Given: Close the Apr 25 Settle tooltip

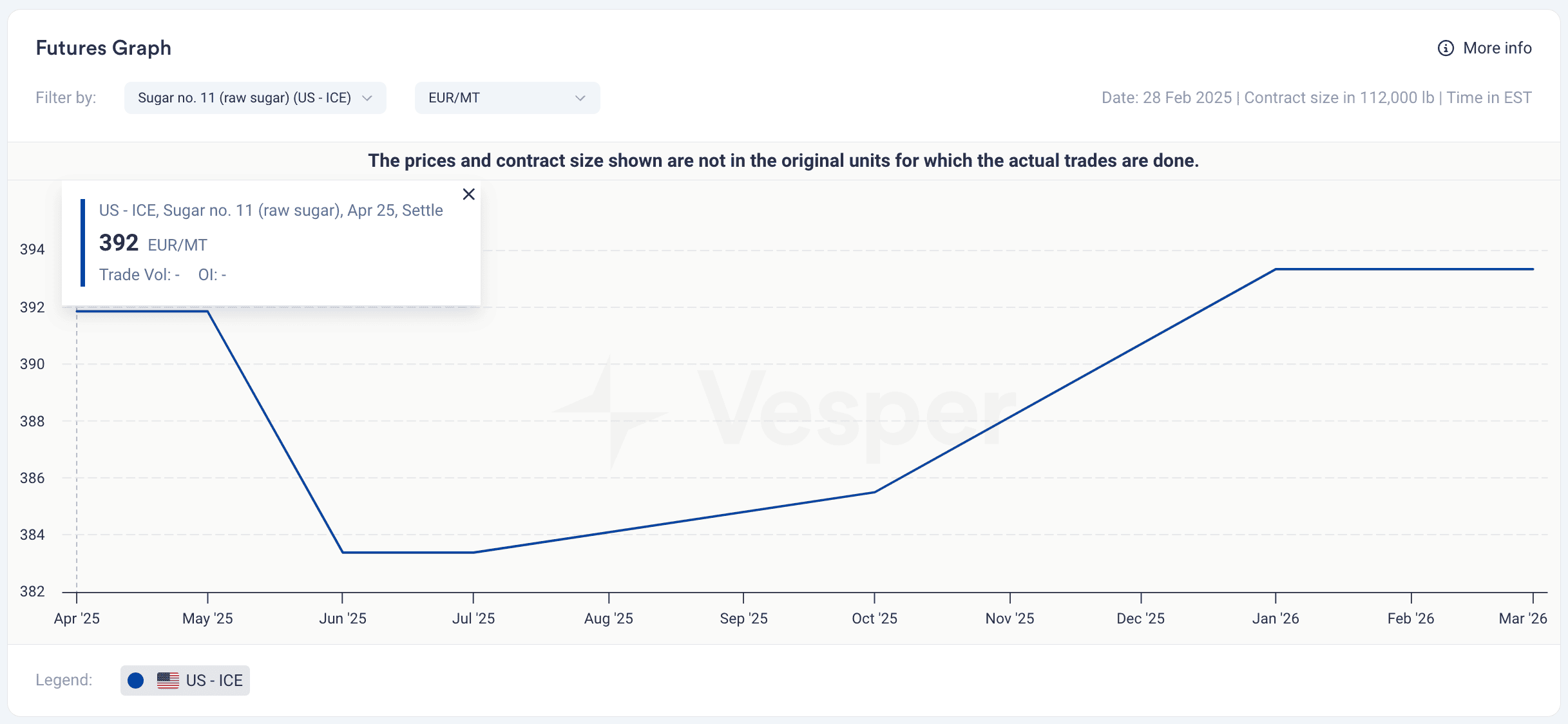Looking at the screenshot, I should coord(469,194).
